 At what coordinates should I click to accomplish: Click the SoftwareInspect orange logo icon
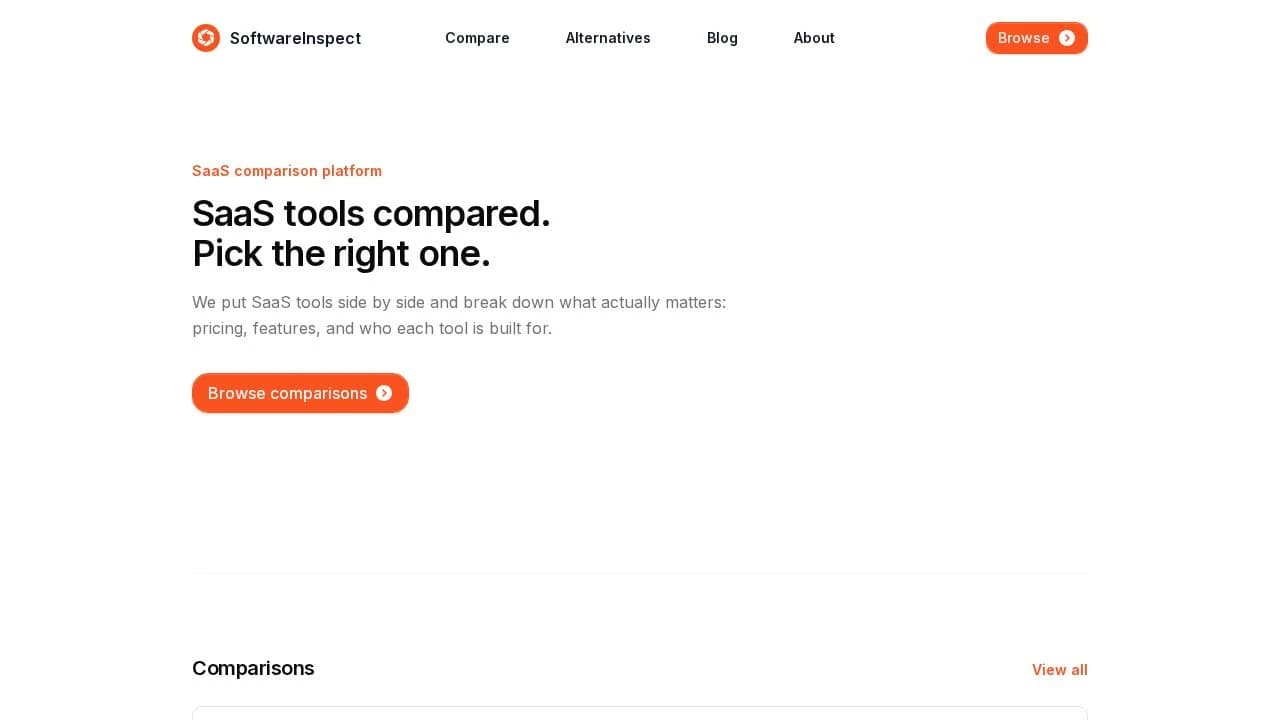206,38
